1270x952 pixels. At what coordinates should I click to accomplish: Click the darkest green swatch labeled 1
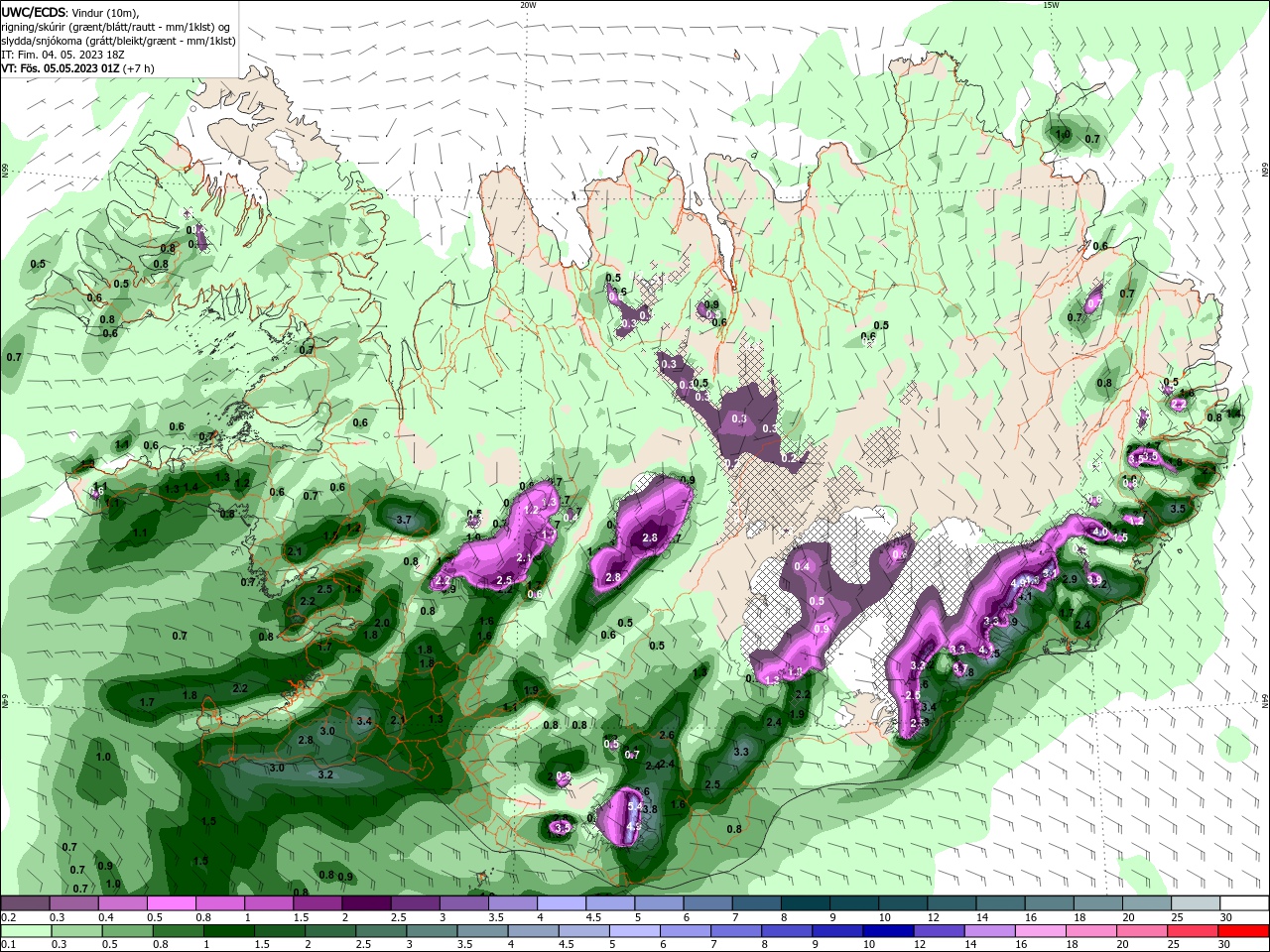(228, 931)
